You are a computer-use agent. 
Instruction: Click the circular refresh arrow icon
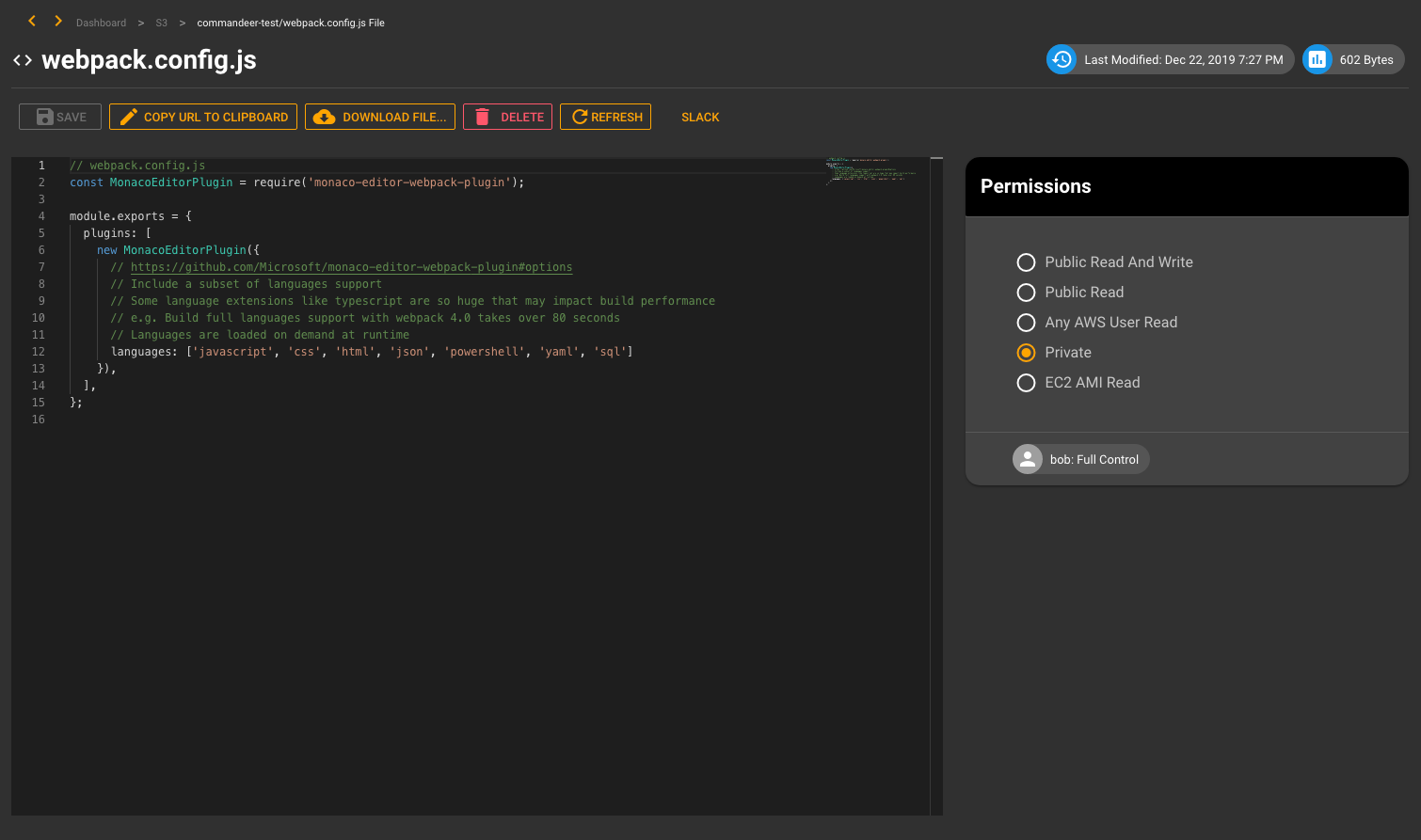[x=580, y=117]
